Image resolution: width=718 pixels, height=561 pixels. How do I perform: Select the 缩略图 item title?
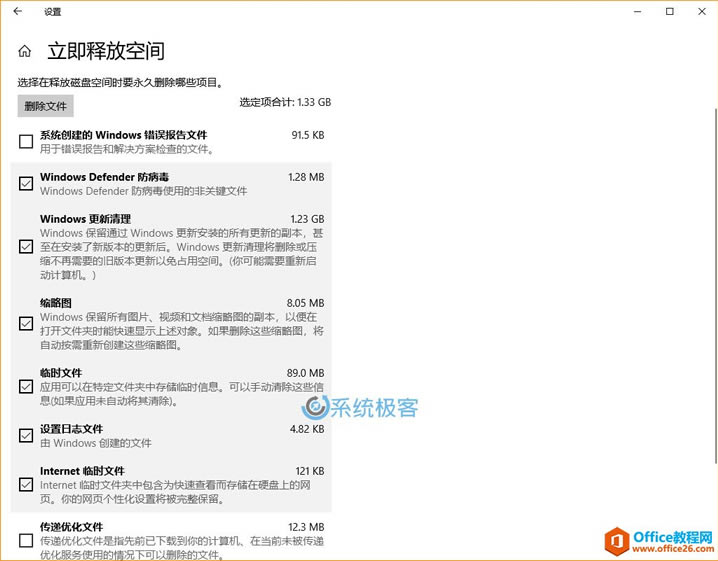pos(56,303)
